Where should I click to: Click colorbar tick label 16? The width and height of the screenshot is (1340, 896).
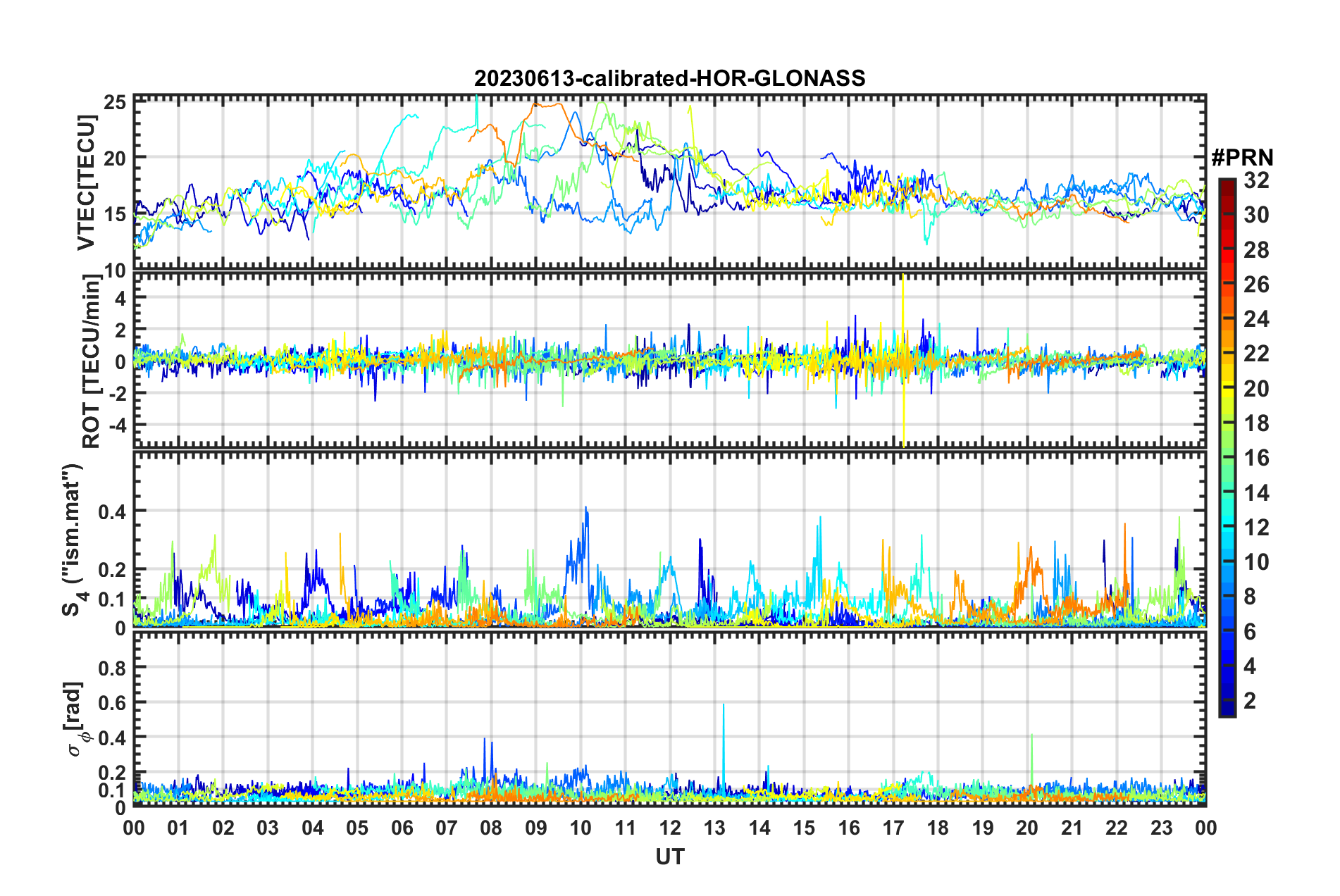(x=1255, y=458)
